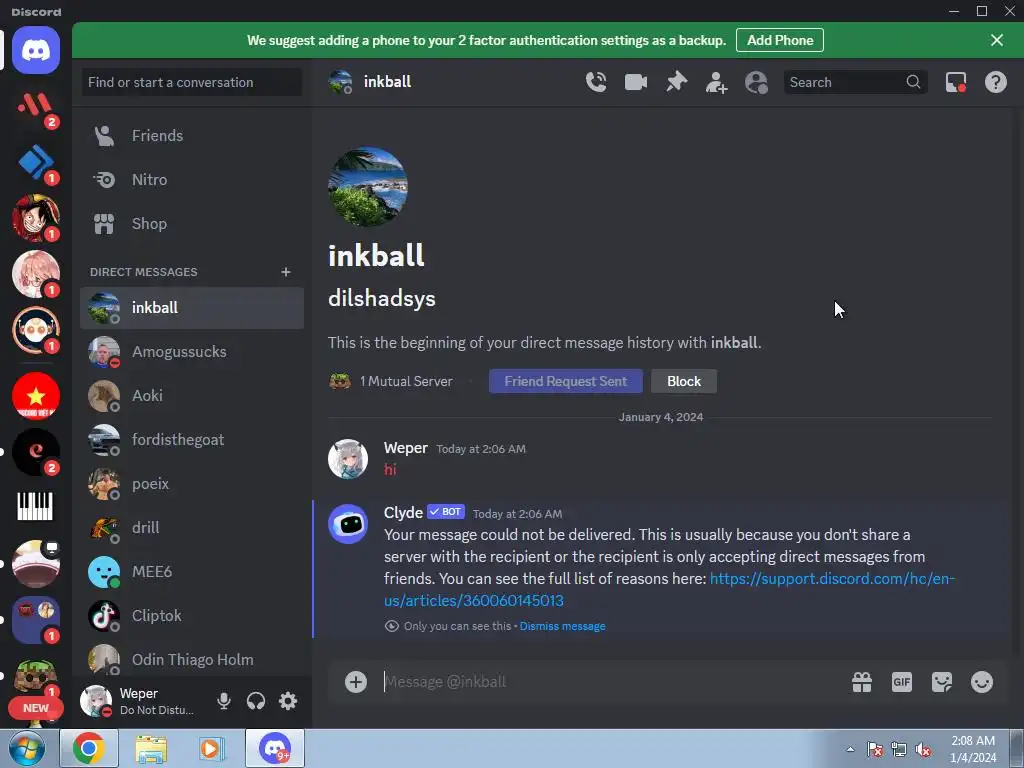Show hidden system tray icons

850,749
